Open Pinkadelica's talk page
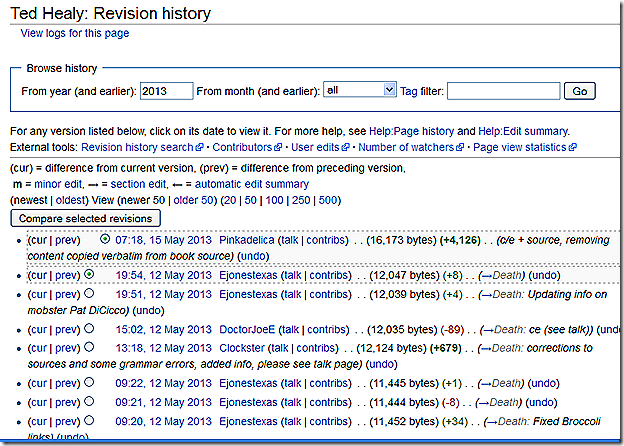 coord(290,240)
